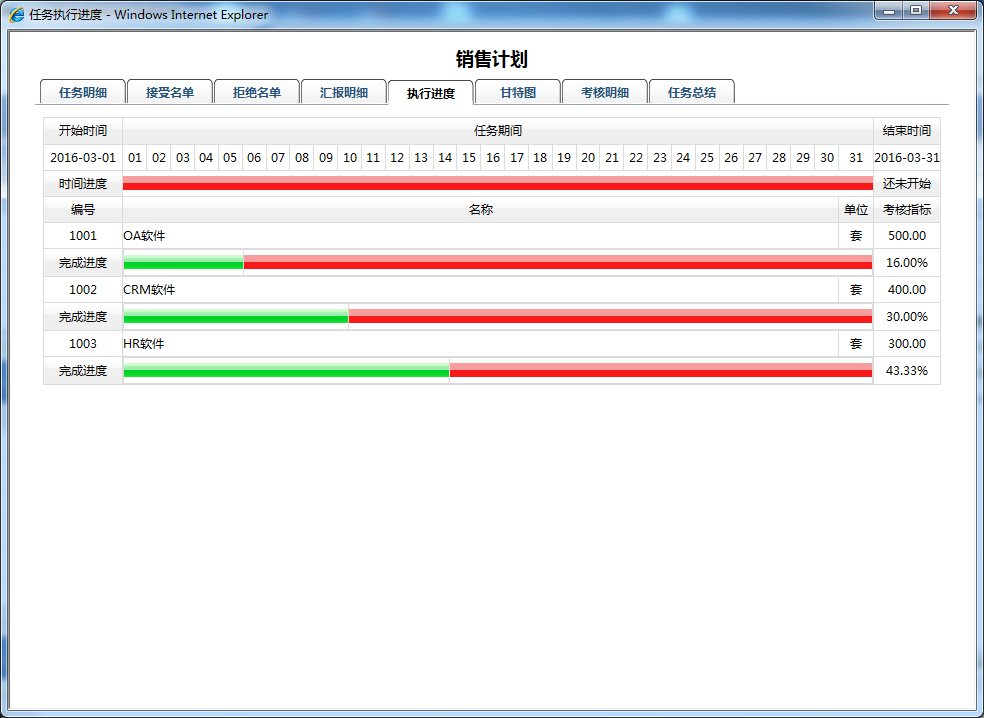This screenshot has height=718, width=984.
Task: Click the green part of CRM软件 progress bar
Action: (x=235, y=317)
